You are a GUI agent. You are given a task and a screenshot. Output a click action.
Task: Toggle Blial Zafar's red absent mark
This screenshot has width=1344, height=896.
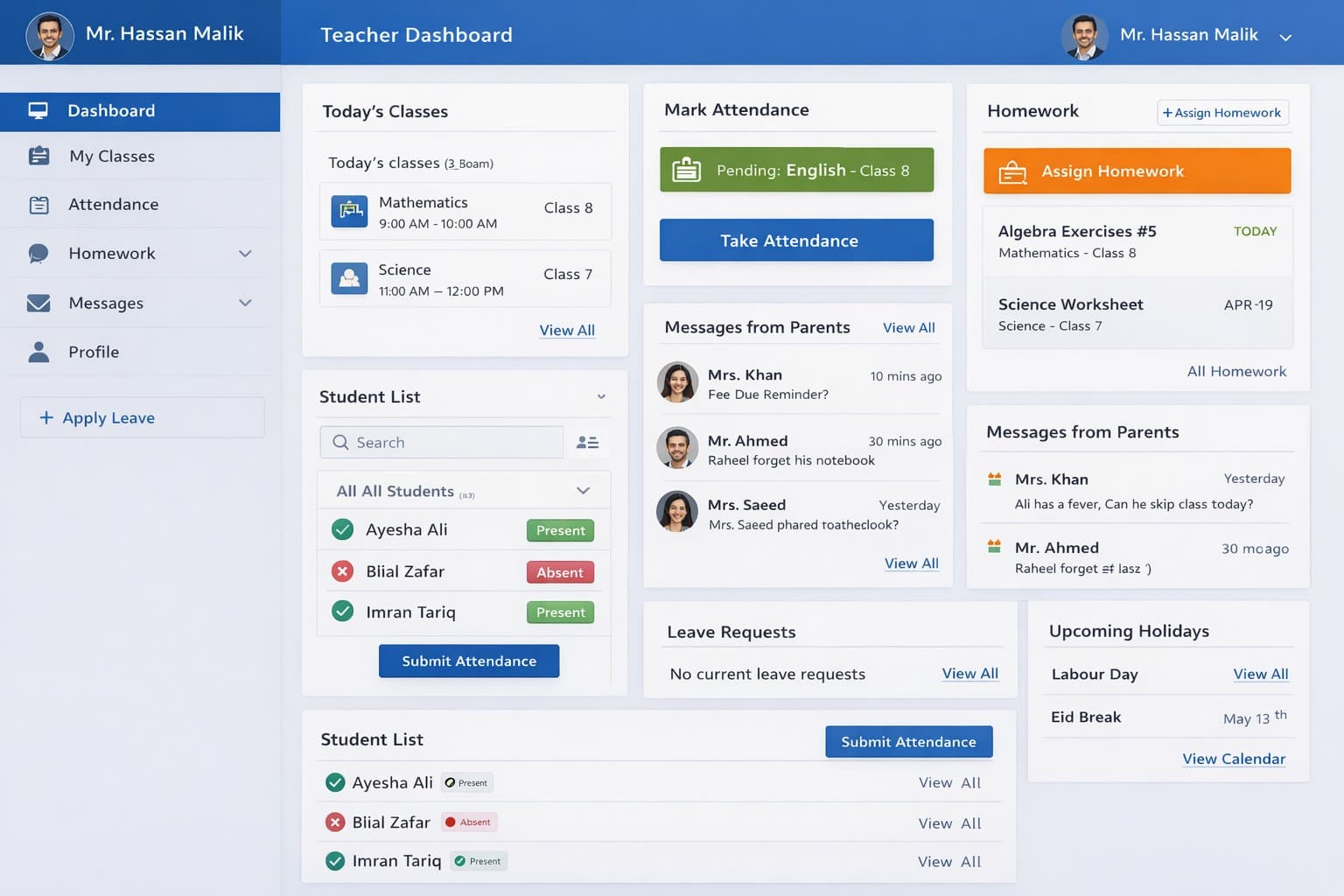pyautogui.click(x=343, y=571)
